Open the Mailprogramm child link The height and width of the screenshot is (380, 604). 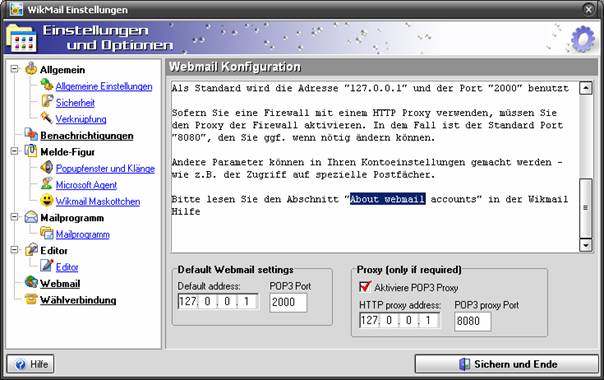tap(82, 234)
